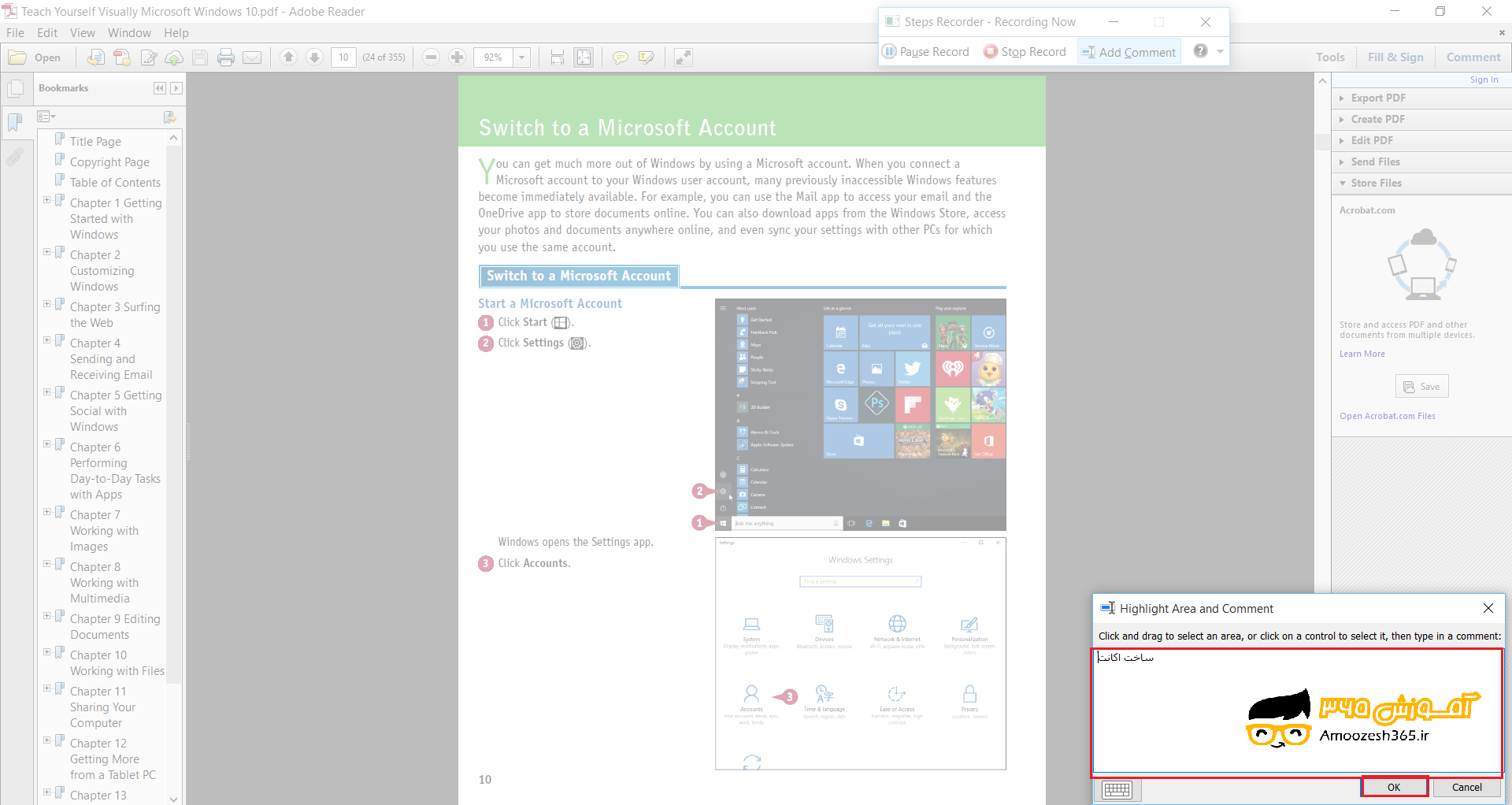The height and width of the screenshot is (805, 1512).
Task: Expand the Create PDF section
Action: click(x=1421, y=119)
